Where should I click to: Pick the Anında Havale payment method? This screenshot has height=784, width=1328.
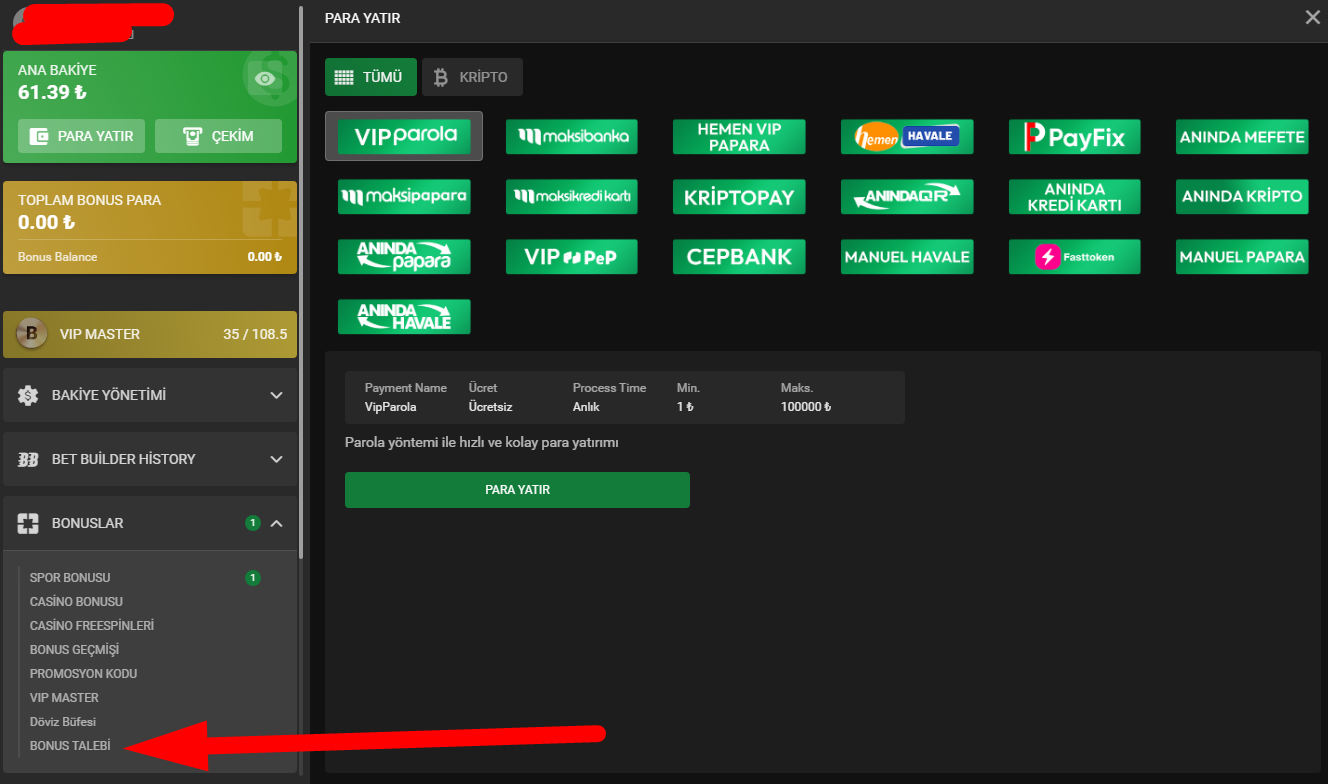tap(404, 317)
